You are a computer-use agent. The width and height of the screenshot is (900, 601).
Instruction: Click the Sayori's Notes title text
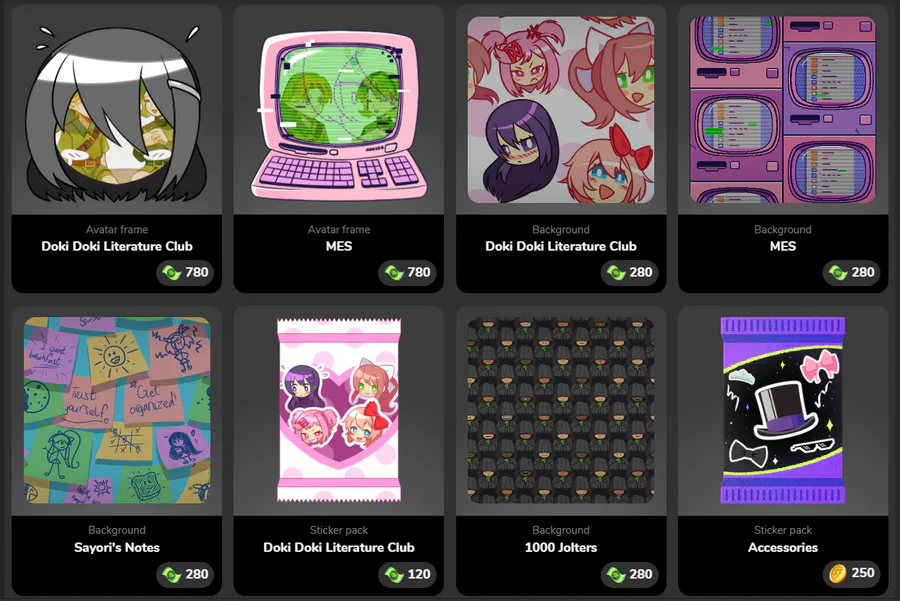(x=117, y=548)
